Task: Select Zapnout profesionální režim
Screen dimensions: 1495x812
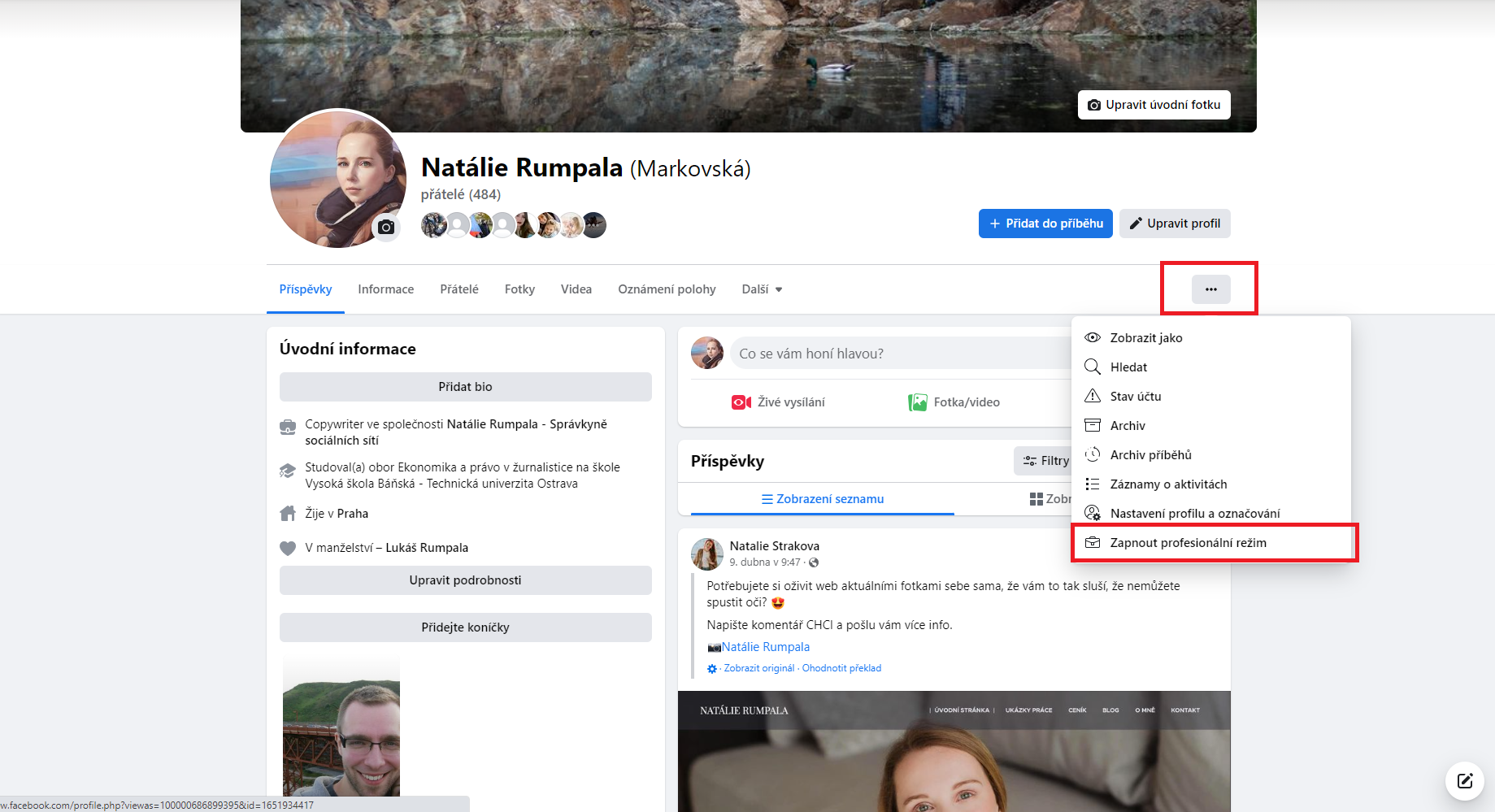Action: [x=1211, y=543]
